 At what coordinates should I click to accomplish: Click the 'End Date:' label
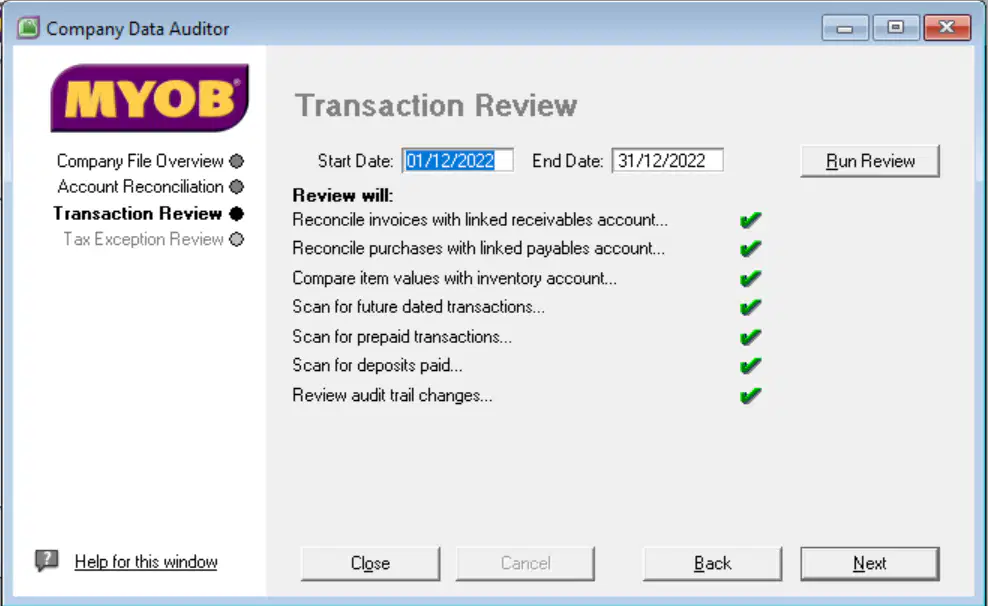tap(568, 161)
